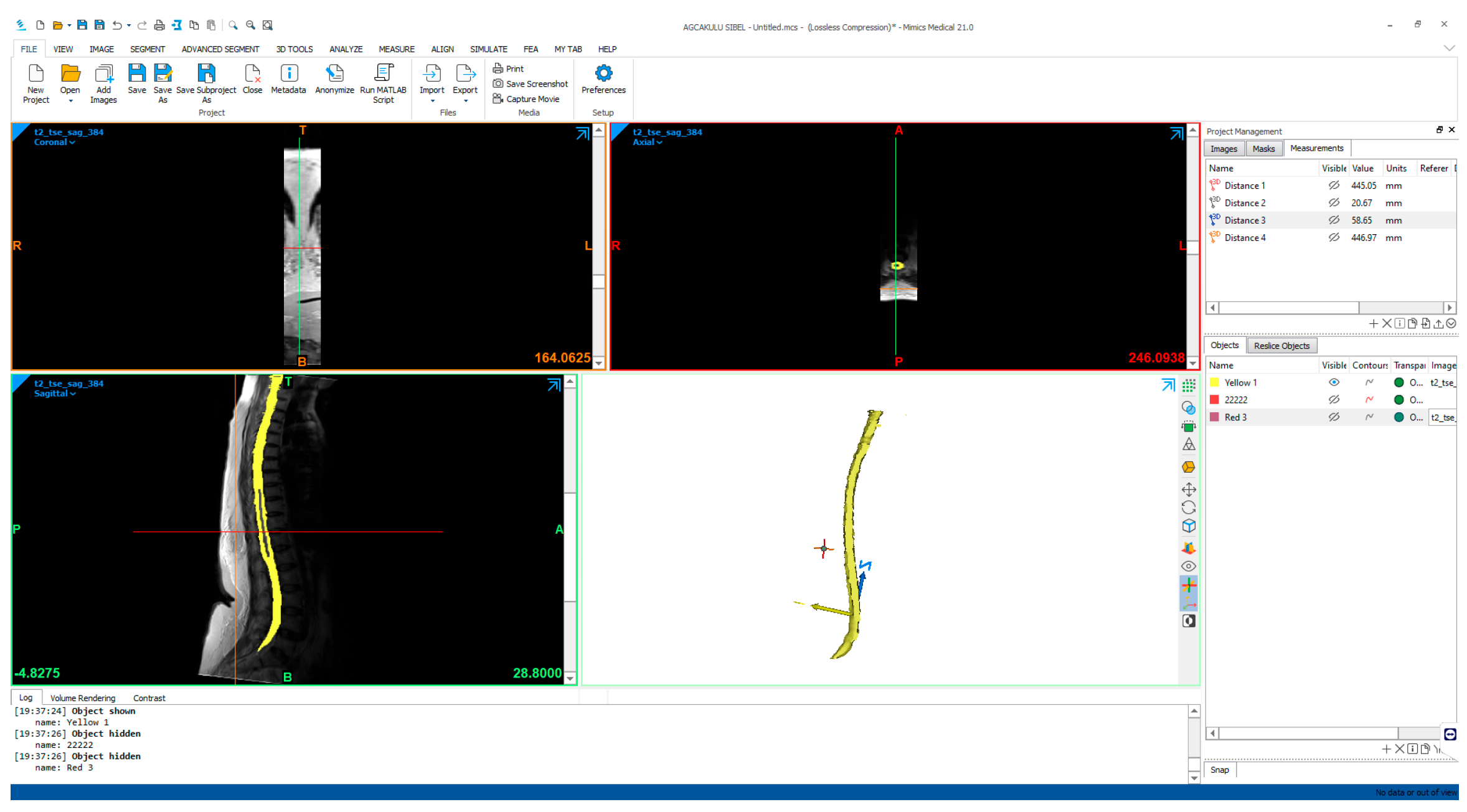Click Save Screenshot button
This screenshot has width=1467, height=812.
[531, 84]
